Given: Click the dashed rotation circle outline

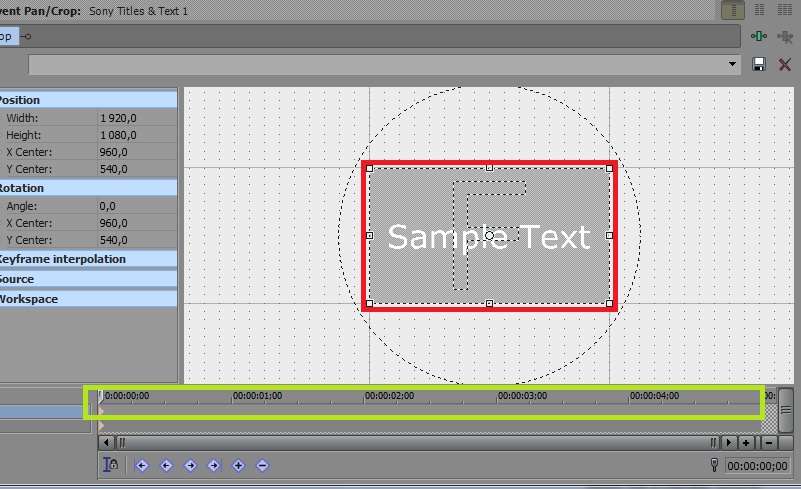Looking at the screenshot, I should tap(340, 236).
